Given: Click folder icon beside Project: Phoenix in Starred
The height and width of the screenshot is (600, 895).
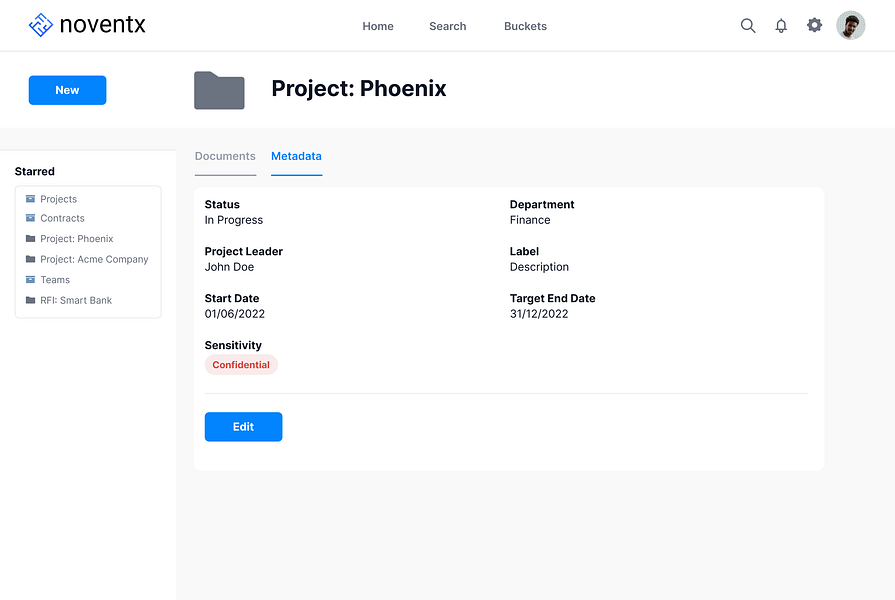Looking at the screenshot, I should (30, 239).
